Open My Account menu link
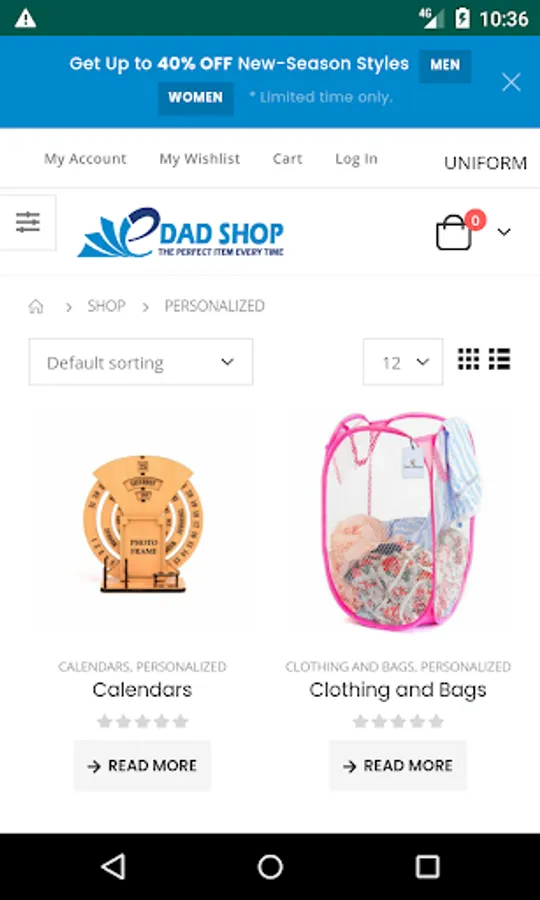This screenshot has width=540, height=900. [86, 159]
